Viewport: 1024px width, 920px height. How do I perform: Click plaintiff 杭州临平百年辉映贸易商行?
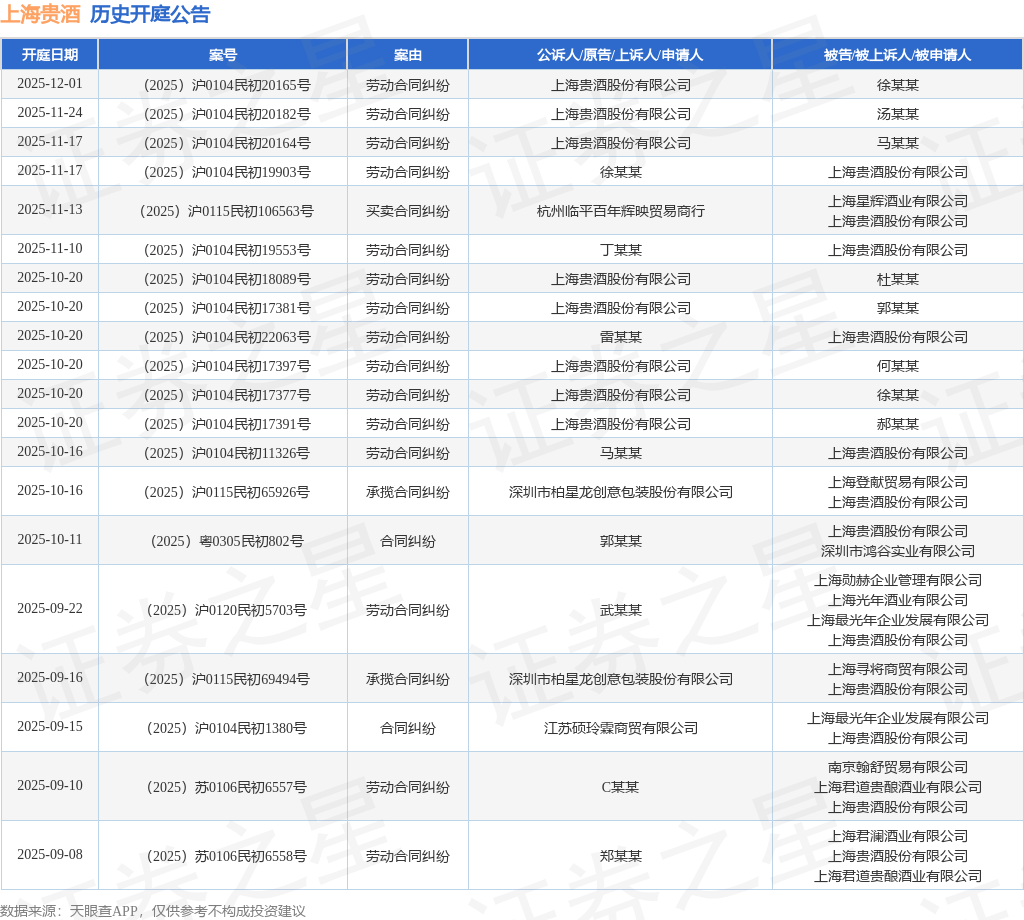(x=620, y=211)
